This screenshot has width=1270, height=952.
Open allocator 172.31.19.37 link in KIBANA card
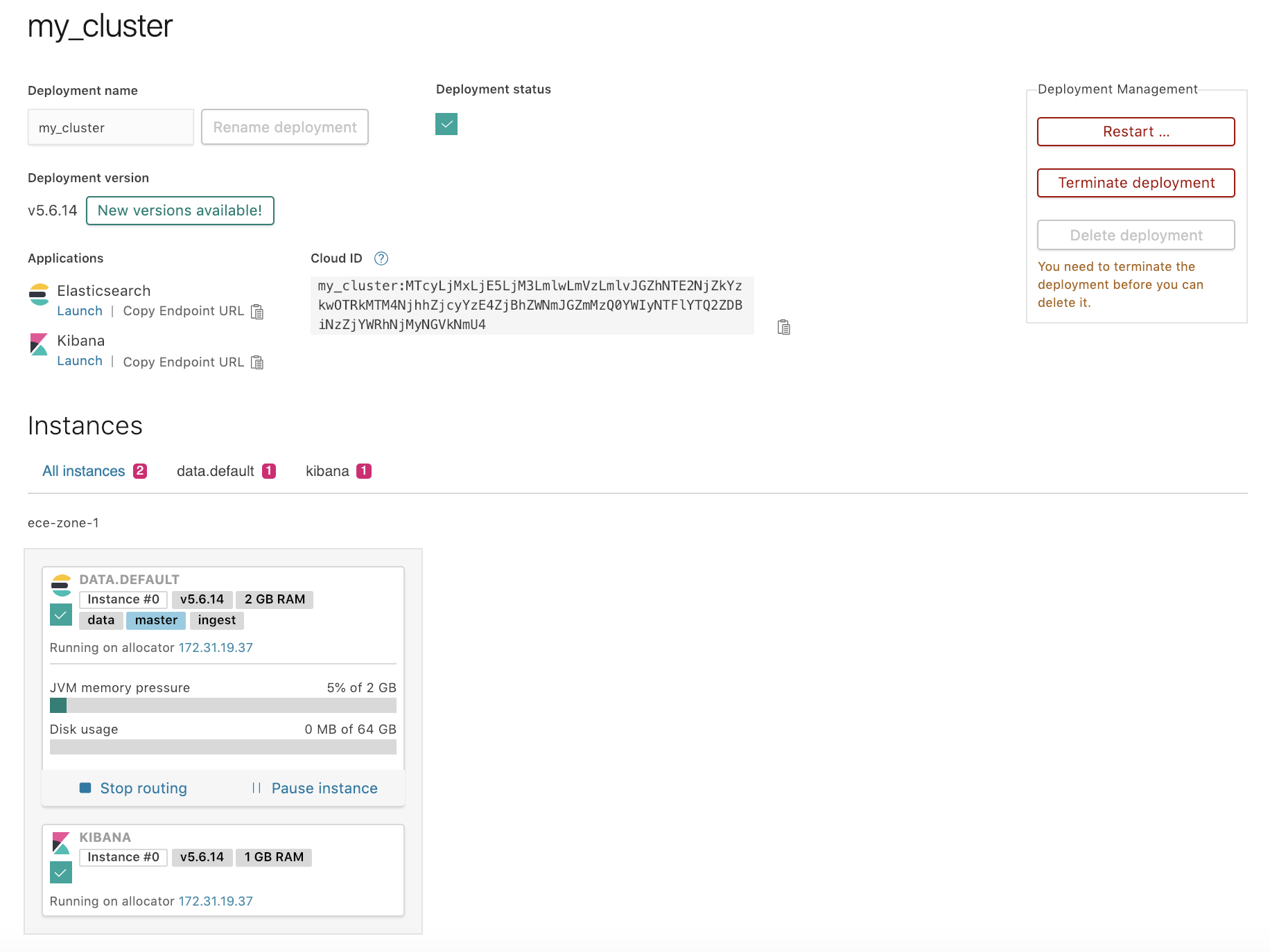tap(216, 901)
